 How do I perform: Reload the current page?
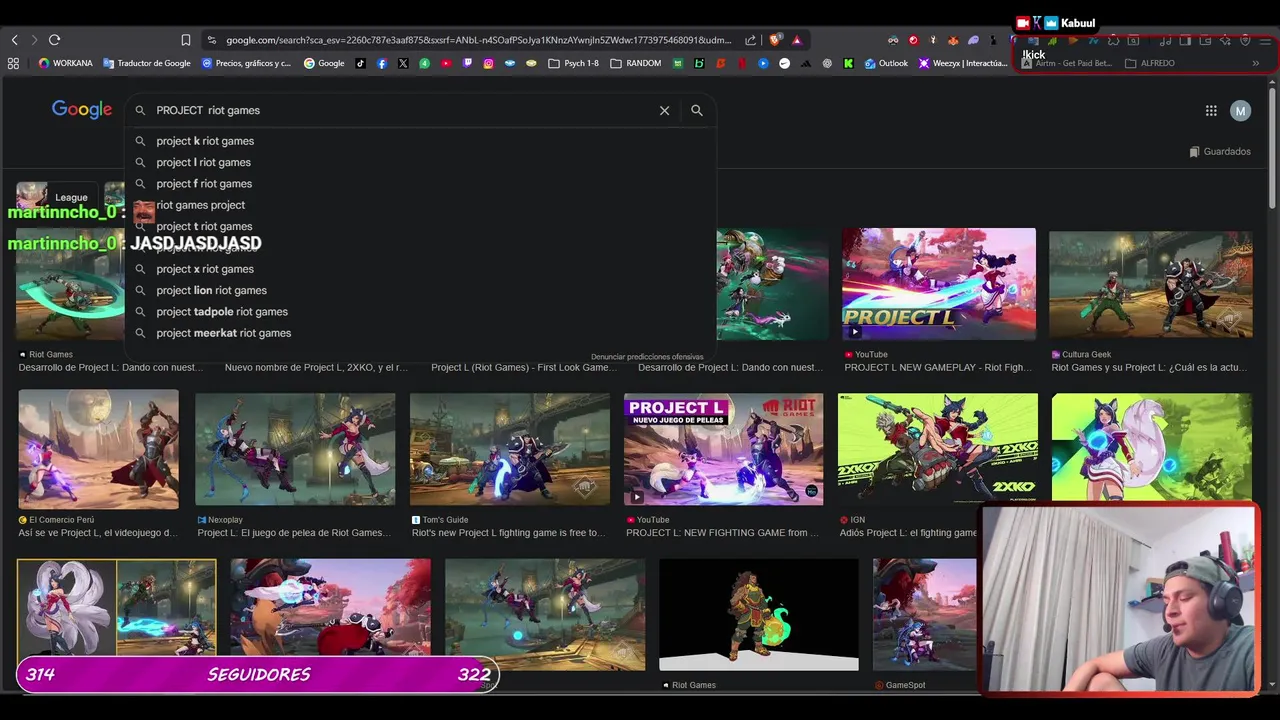point(54,40)
